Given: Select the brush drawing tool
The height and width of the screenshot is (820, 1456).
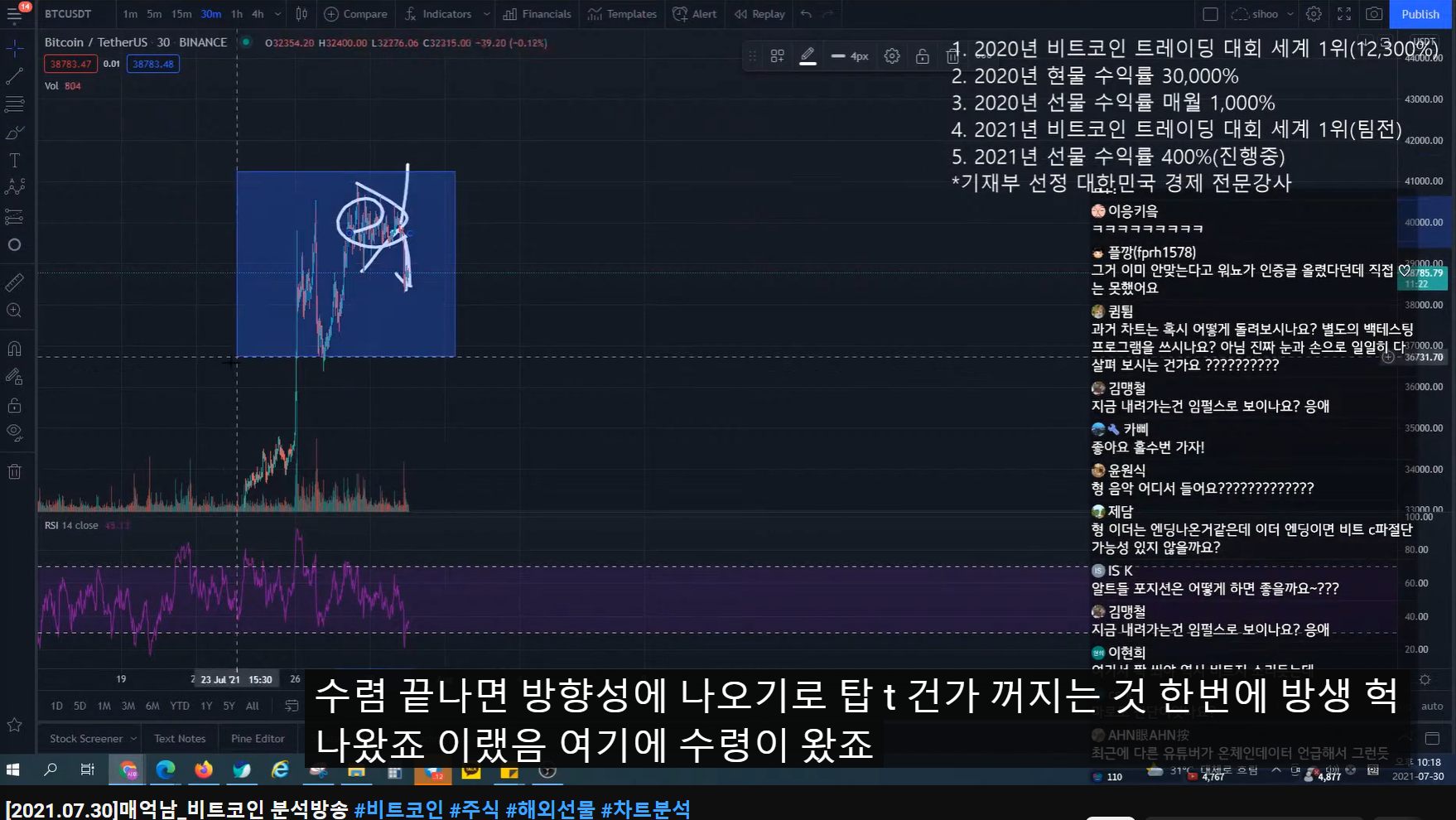Looking at the screenshot, I should click(x=15, y=133).
